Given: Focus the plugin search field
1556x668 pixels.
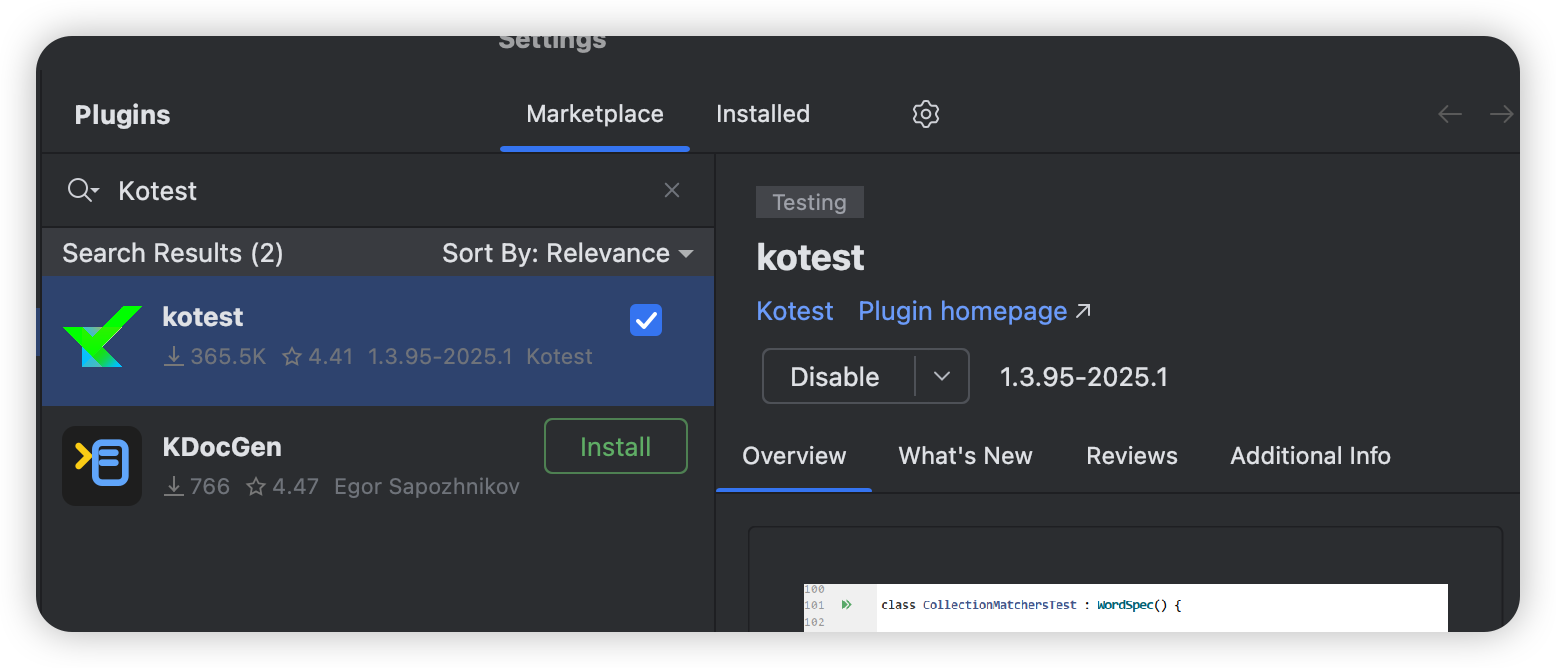Looking at the screenshot, I should tap(380, 190).
